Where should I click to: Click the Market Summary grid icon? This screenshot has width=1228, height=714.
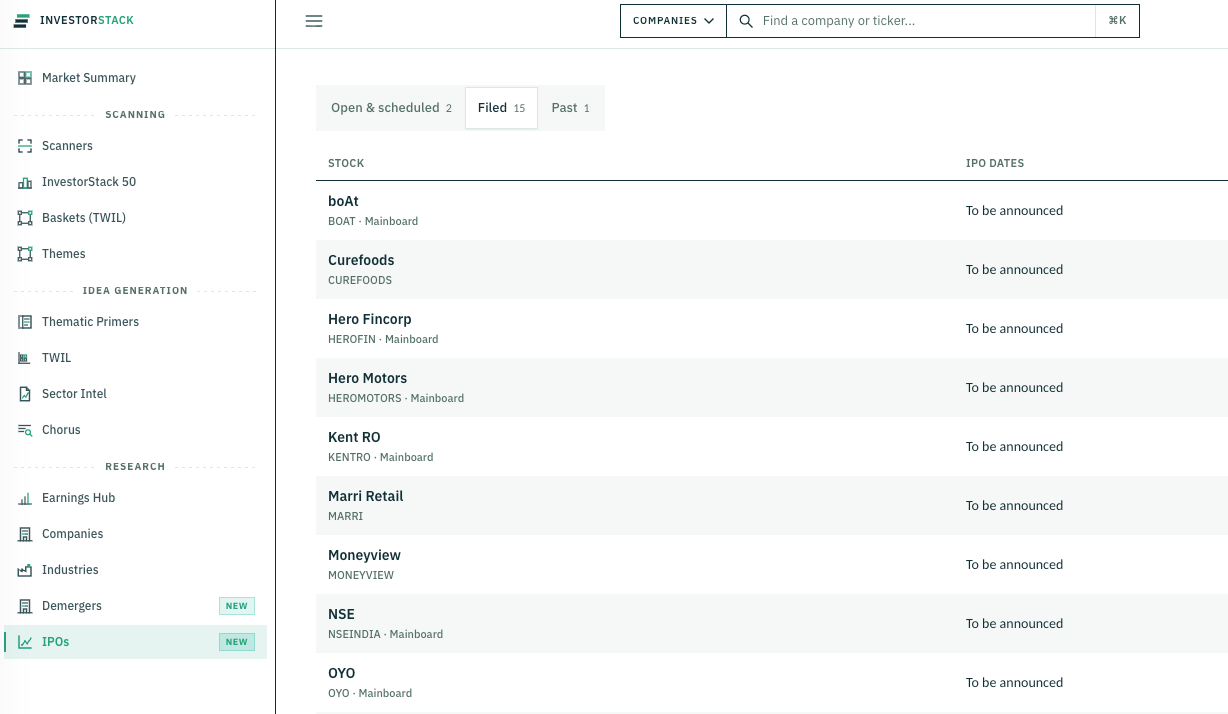tap(25, 78)
